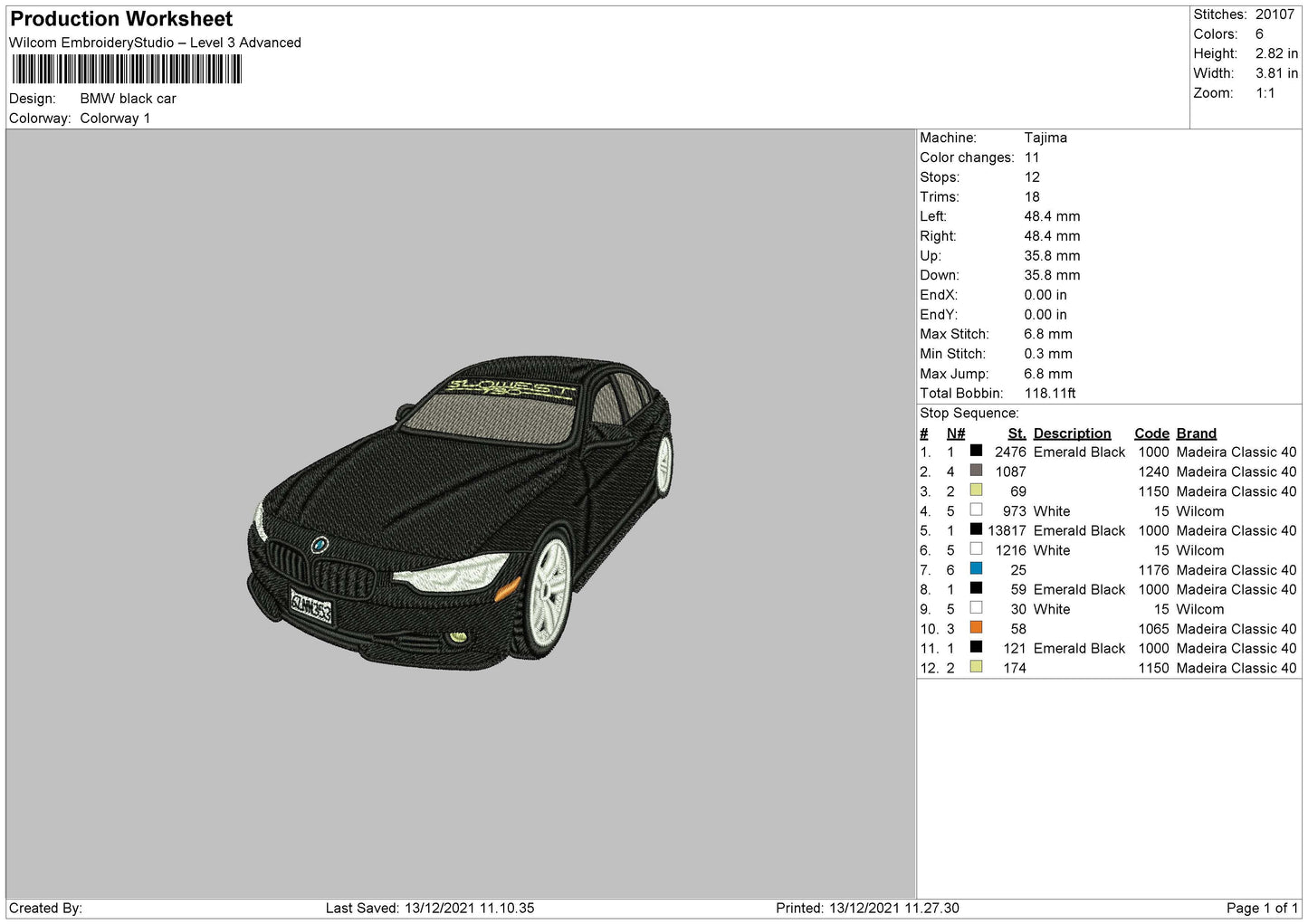
Task: Click the Trims value 18
Action: pos(1032,196)
